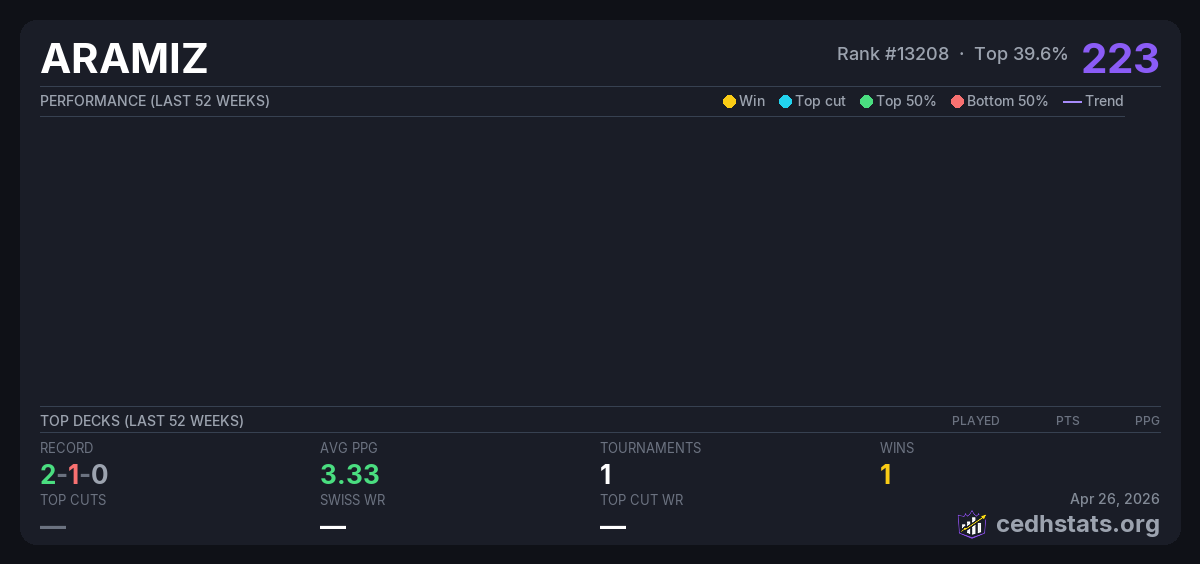This screenshot has height=564, width=1200.
Task: Select the Performance (Last 52 Weeks) heading
Action: point(155,101)
